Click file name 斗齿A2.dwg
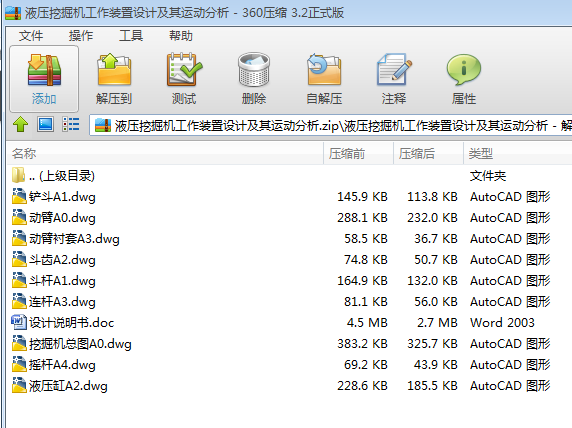Image resolution: width=572 pixels, height=428 pixels. [62, 260]
